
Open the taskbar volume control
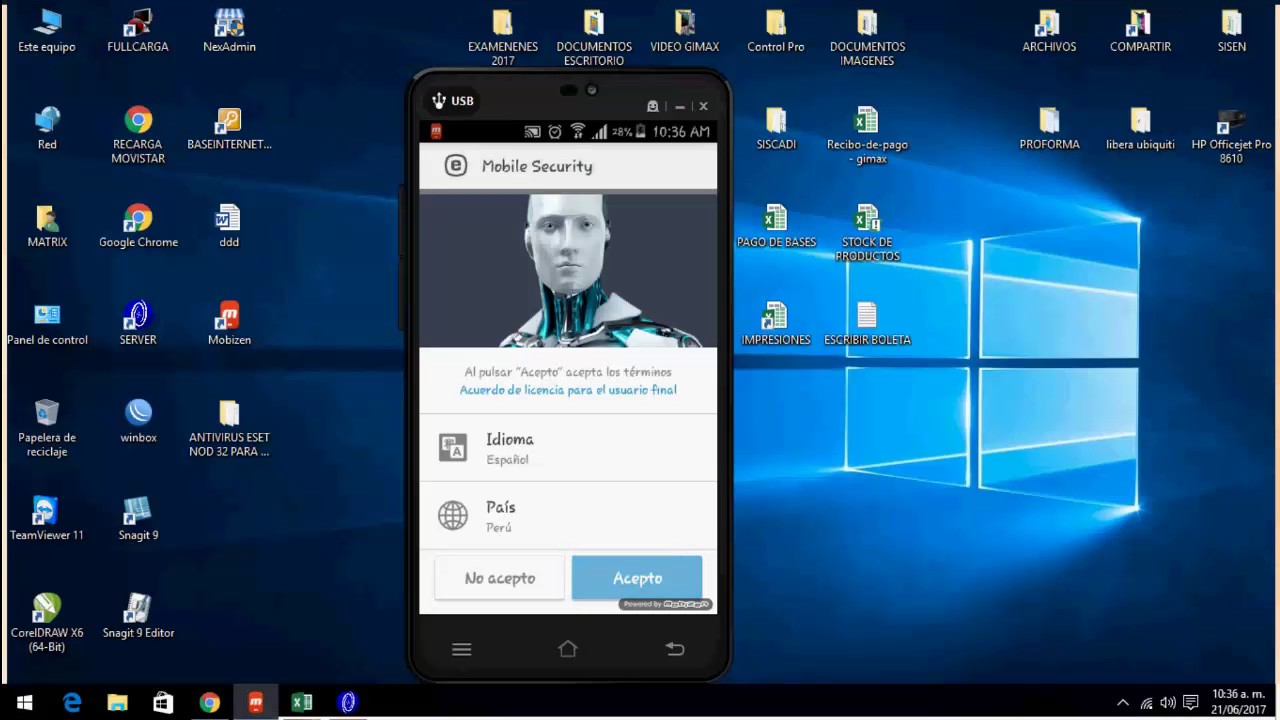click(x=1167, y=702)
